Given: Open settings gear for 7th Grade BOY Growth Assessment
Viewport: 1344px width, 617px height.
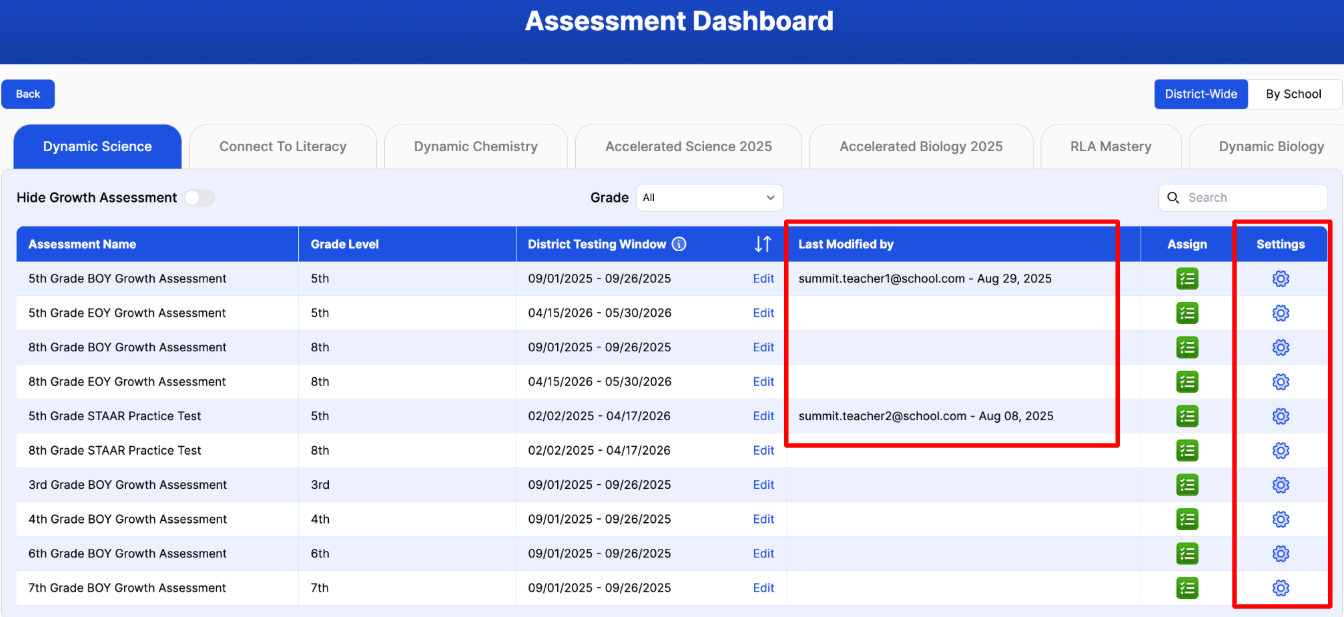Looking at the screenshot, I should click(x=1280, y=588).
